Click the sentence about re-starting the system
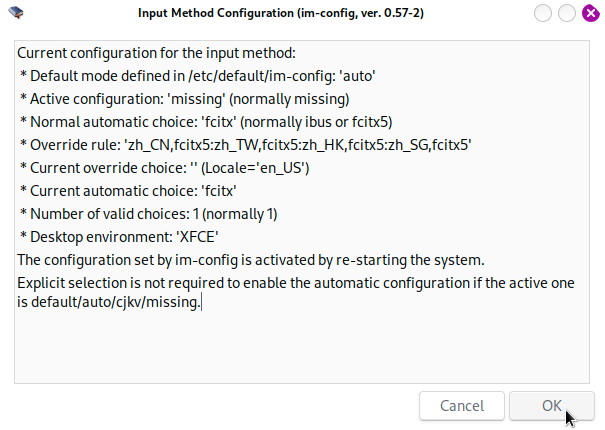 (x=251, y=260)
